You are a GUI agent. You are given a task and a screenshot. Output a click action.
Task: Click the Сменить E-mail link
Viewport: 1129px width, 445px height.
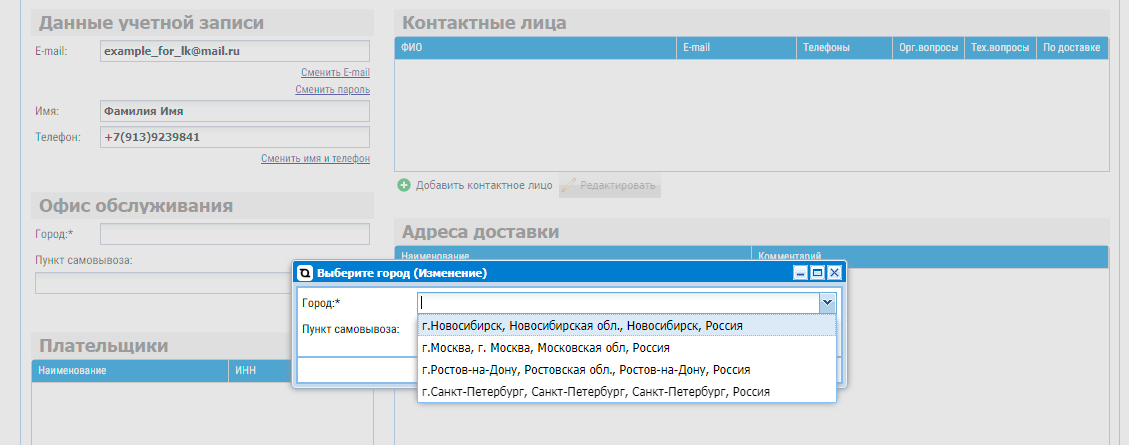point(336,73)
